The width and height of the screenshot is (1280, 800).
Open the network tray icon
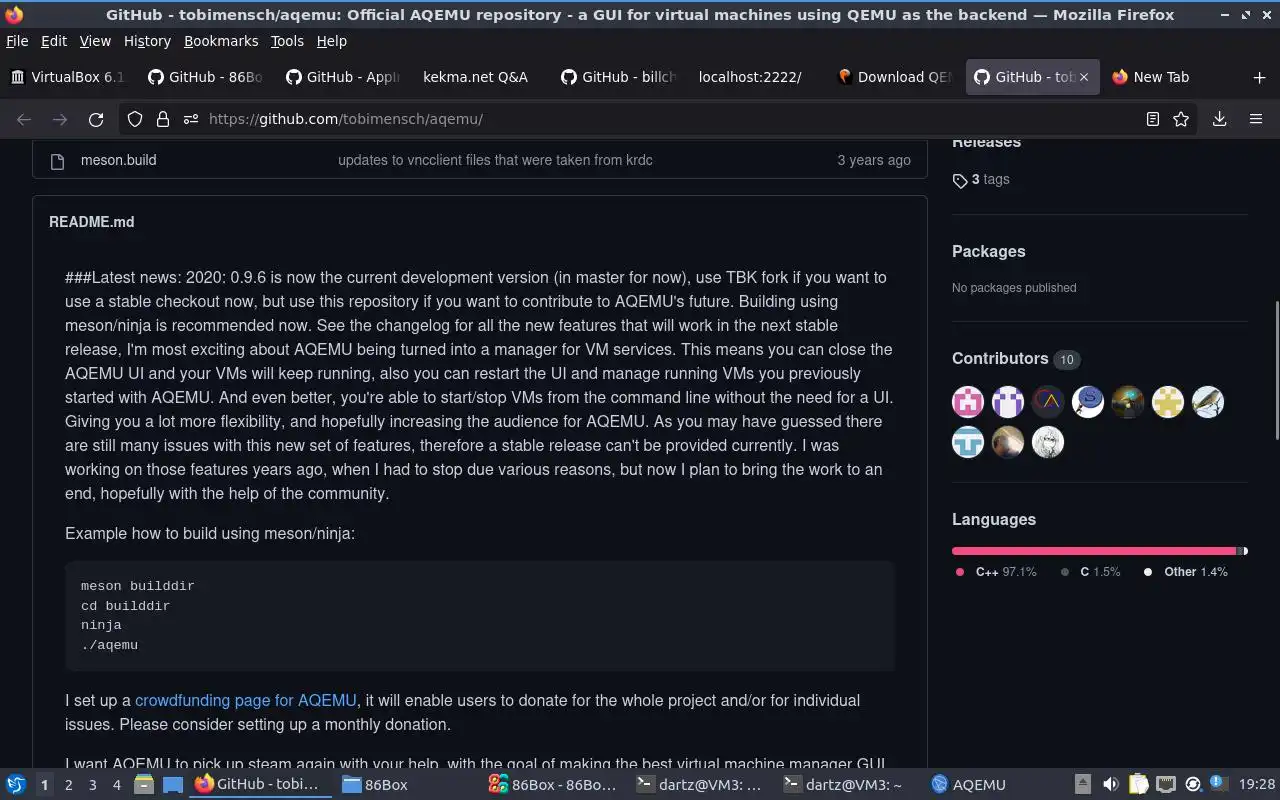coord(1165,785)
